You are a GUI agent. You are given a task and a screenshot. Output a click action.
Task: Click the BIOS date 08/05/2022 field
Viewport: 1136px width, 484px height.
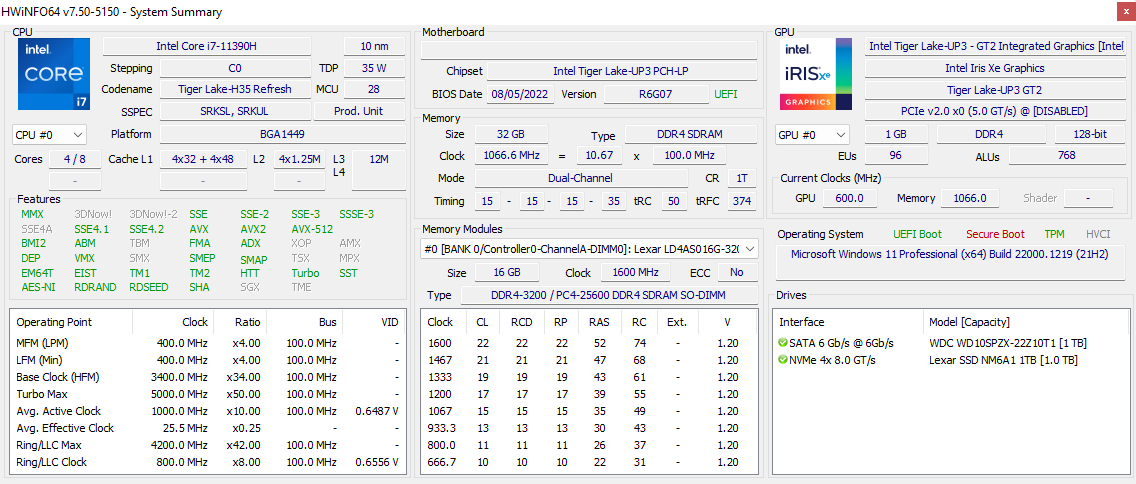pyautogui.click(x=522, y=94)
